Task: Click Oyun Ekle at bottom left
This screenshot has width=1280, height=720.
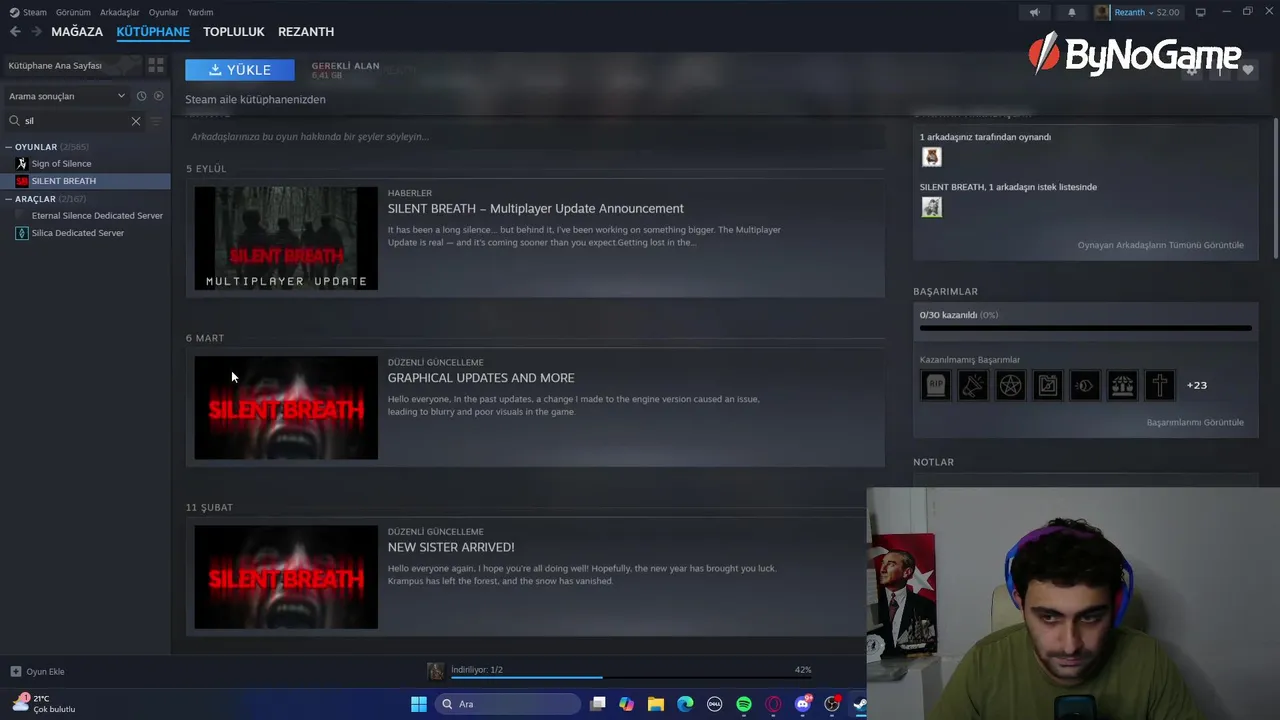Action: [x=38, y=671]
